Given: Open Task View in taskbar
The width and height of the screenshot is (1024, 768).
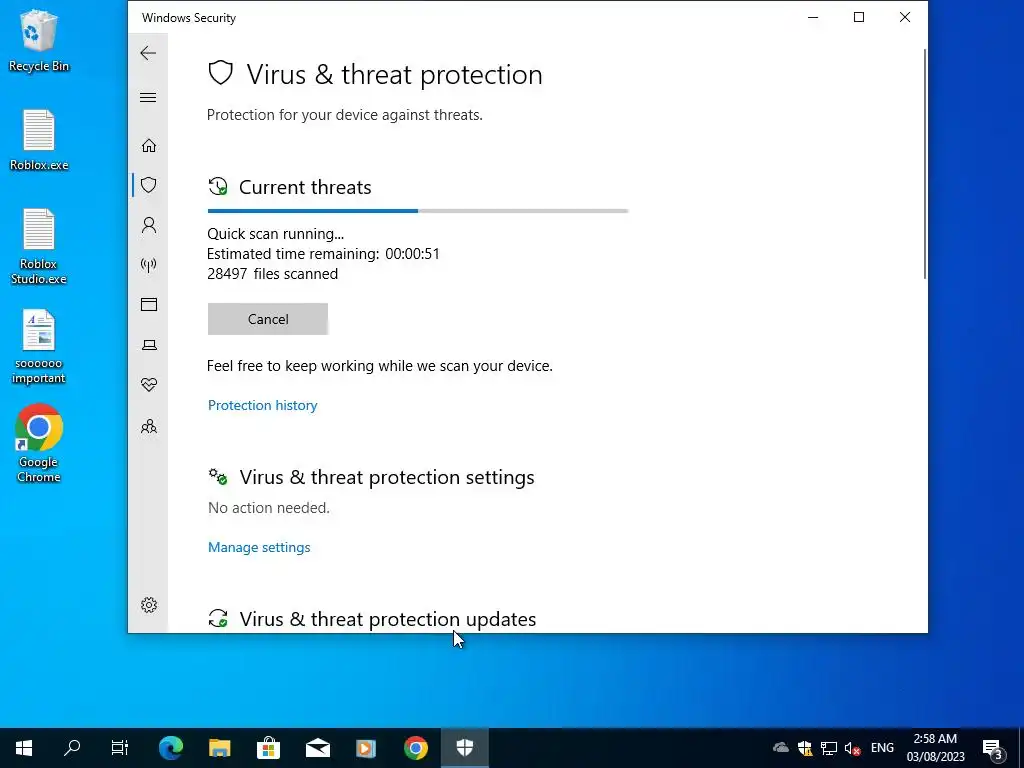Looking at the screenshot, I should 120,748.
